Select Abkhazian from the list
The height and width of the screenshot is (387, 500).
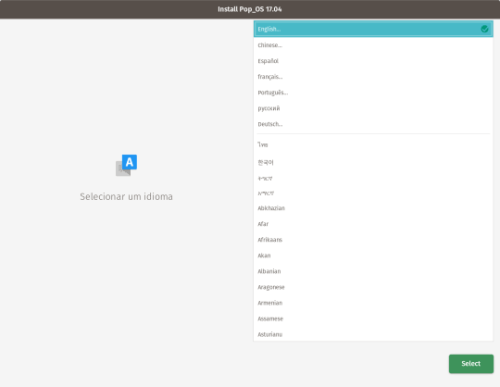click(373, 208)
